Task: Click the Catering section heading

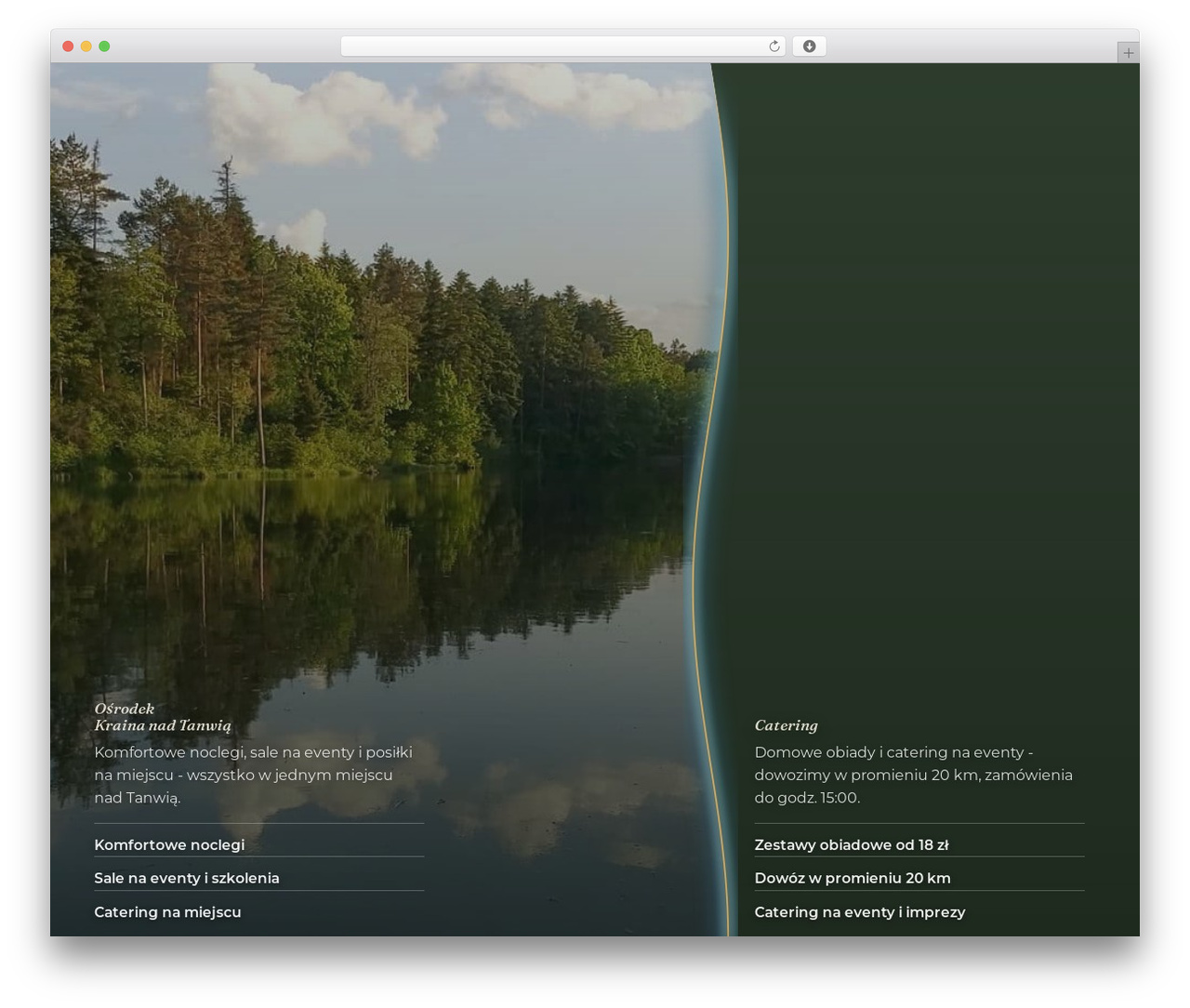Action: pyautogui.click(x=786, y=725)
